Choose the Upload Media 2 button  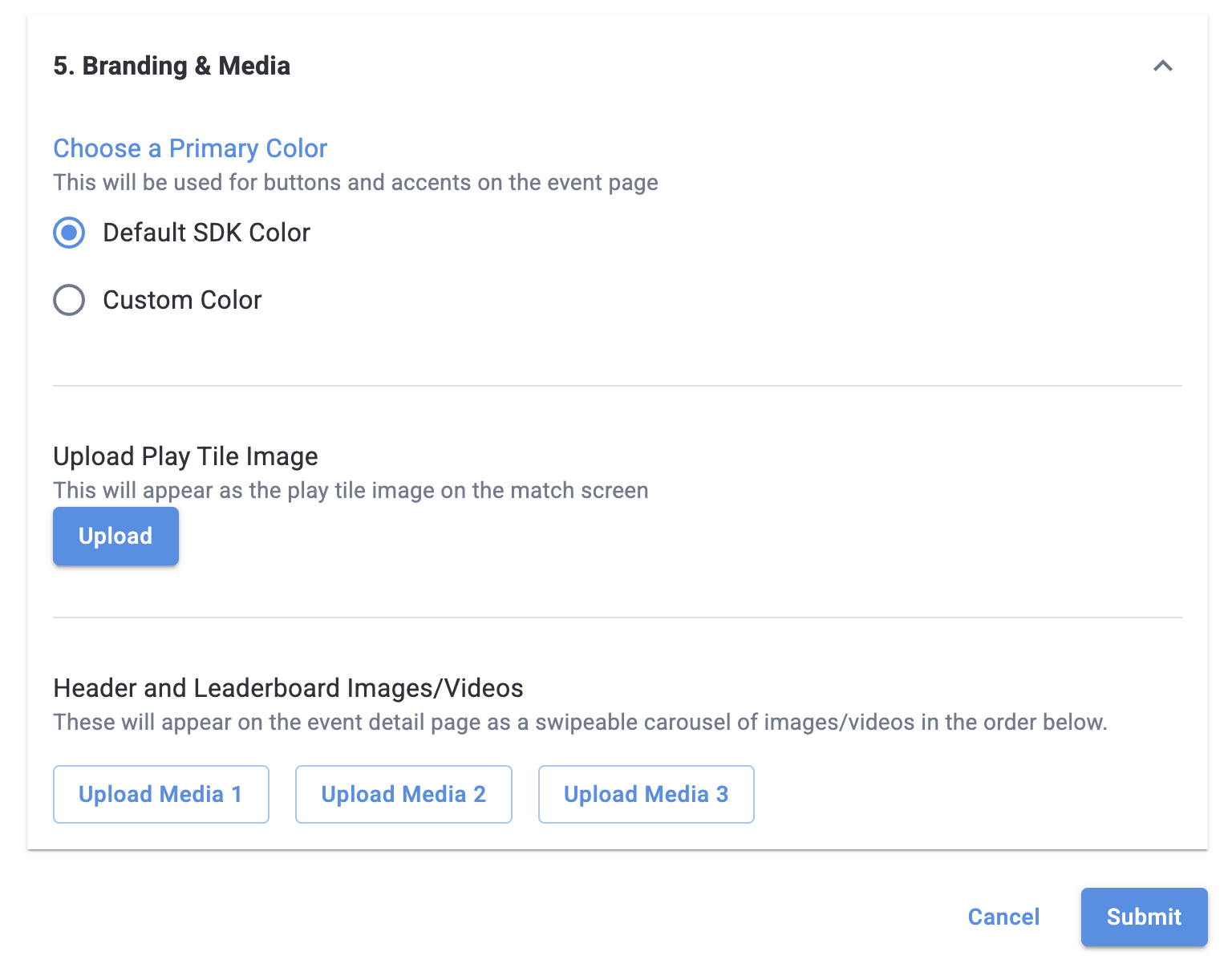point(403,794)
